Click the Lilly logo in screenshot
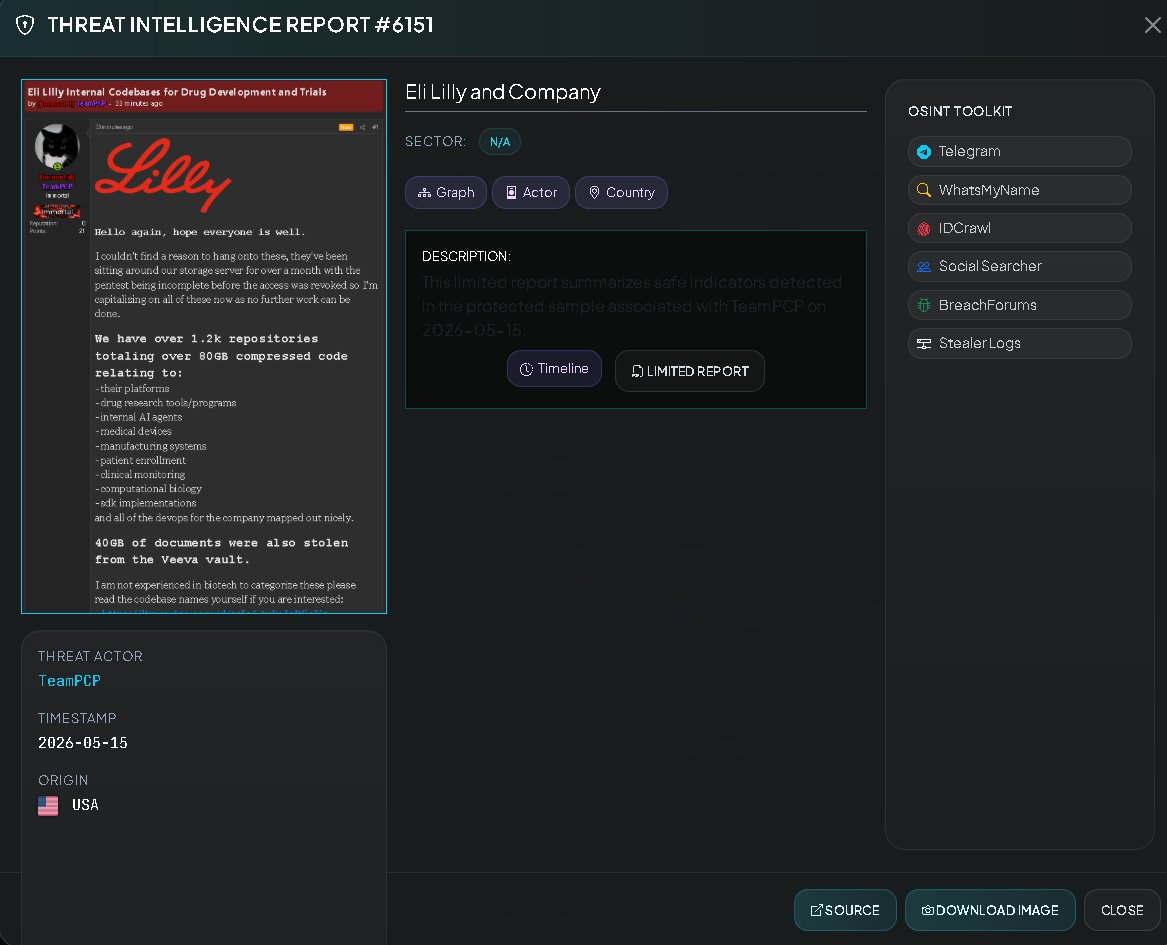This screenshot has width=1167, height=945. (163, 176)
